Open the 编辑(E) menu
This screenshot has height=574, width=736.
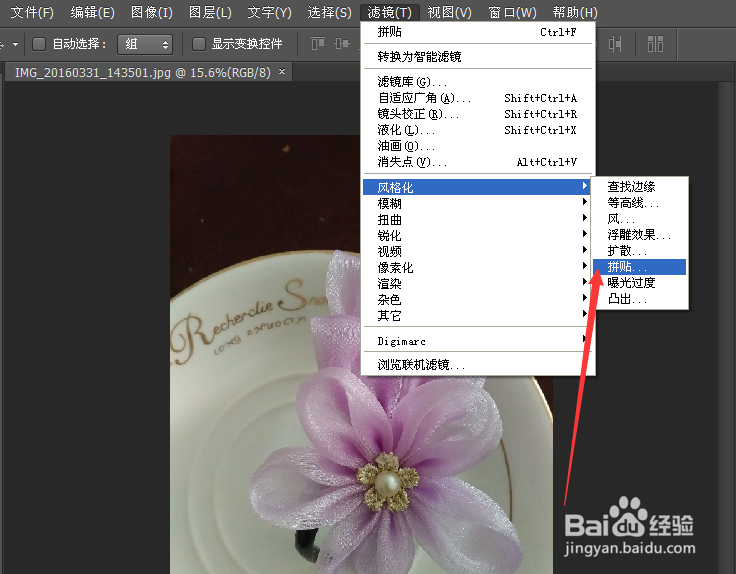[x=92, y=12]
